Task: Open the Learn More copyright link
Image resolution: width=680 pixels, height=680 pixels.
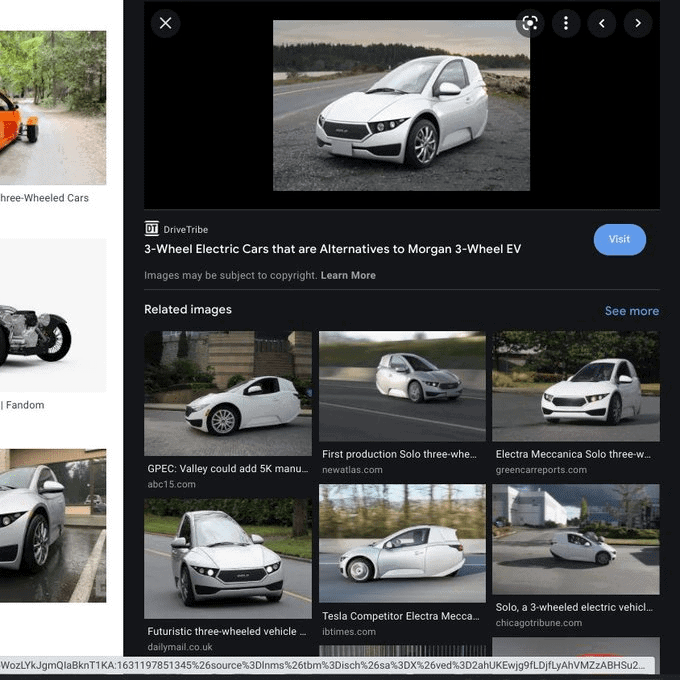Action: (x=348, y=275)
